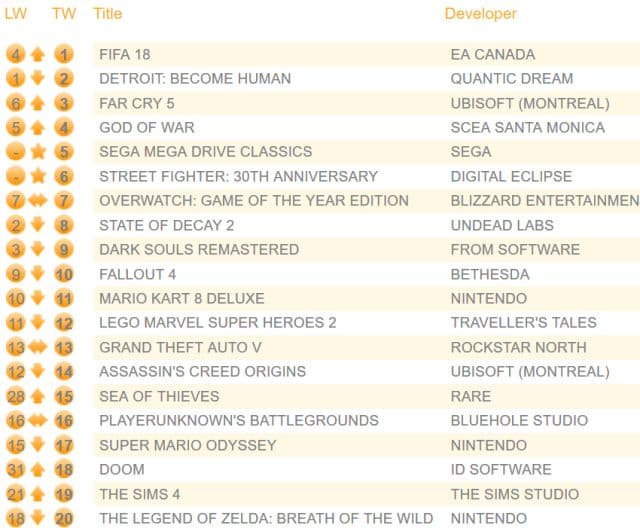
Task: Open the God of War entry
Action: 147,128
